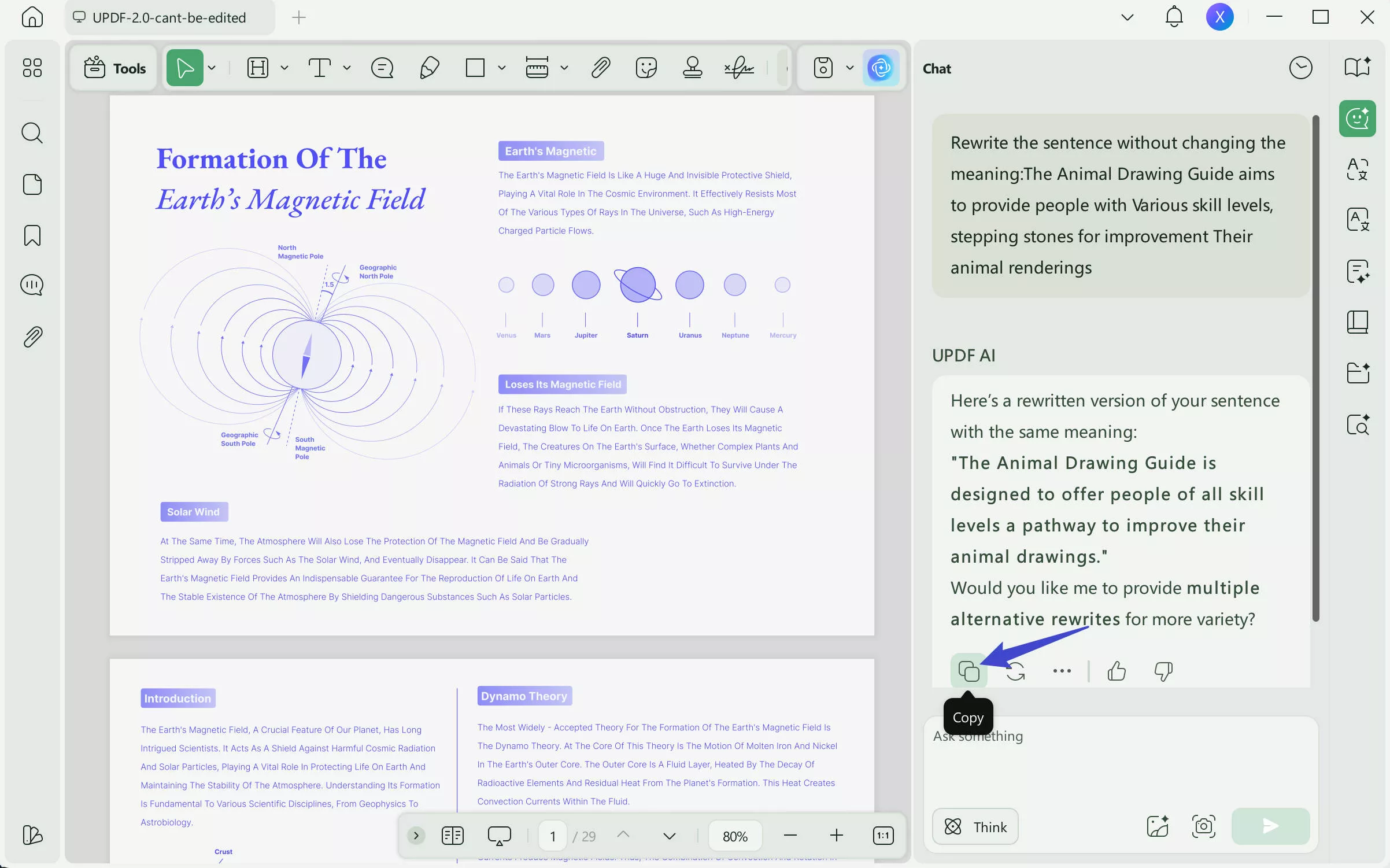Open the translate icon in right sidebar
Viewport: 1390px width, 868px height.
1357,169
